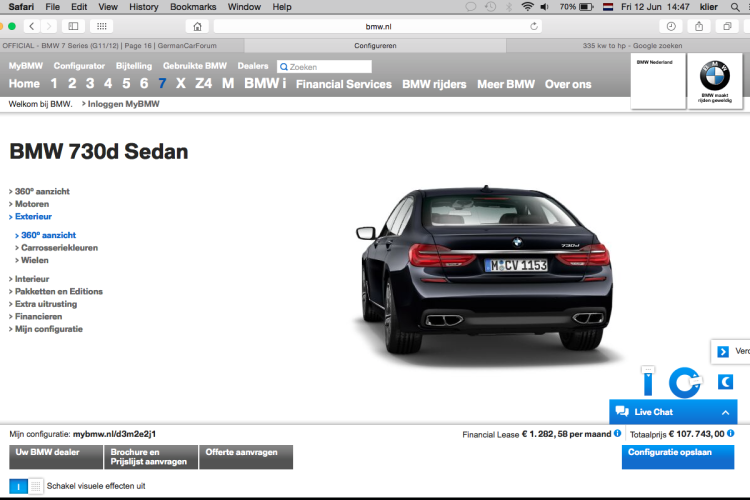Click Inloggen MyBMW link
750x500 pixels.
pyautogui.click(x=121, y=104)
